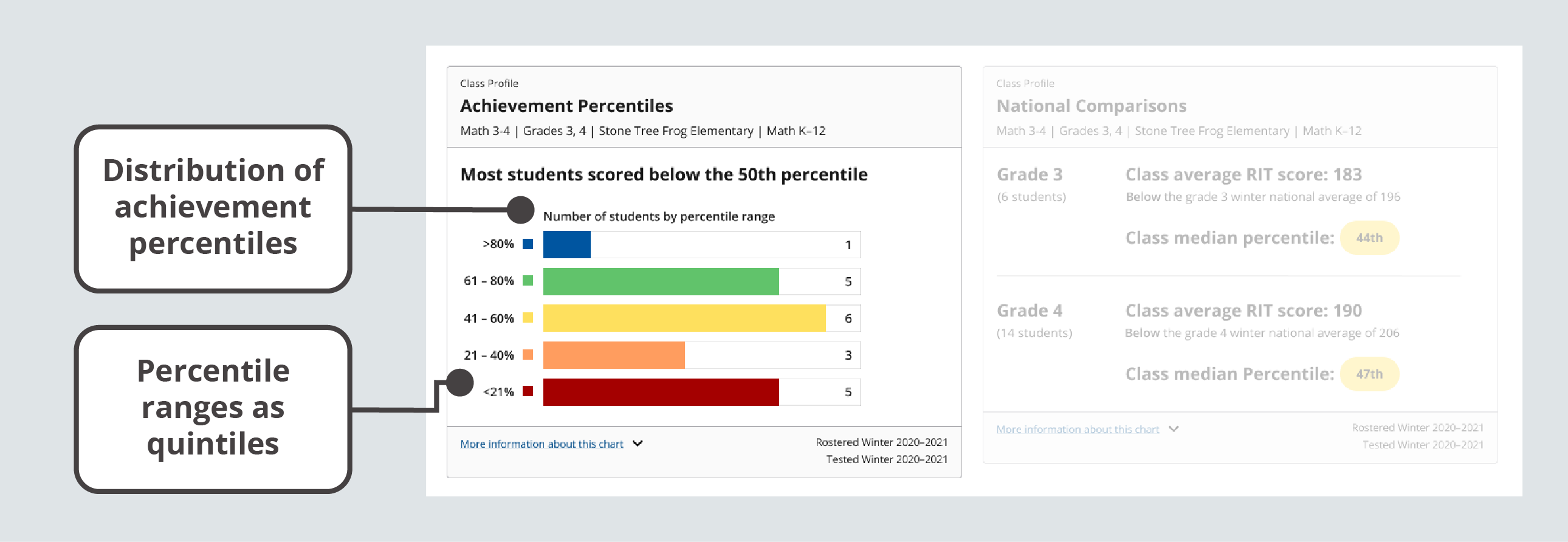Click the orange 21–40% legend square
Image resolution: width=1568 pixels, height=542 pixels.
528,355
